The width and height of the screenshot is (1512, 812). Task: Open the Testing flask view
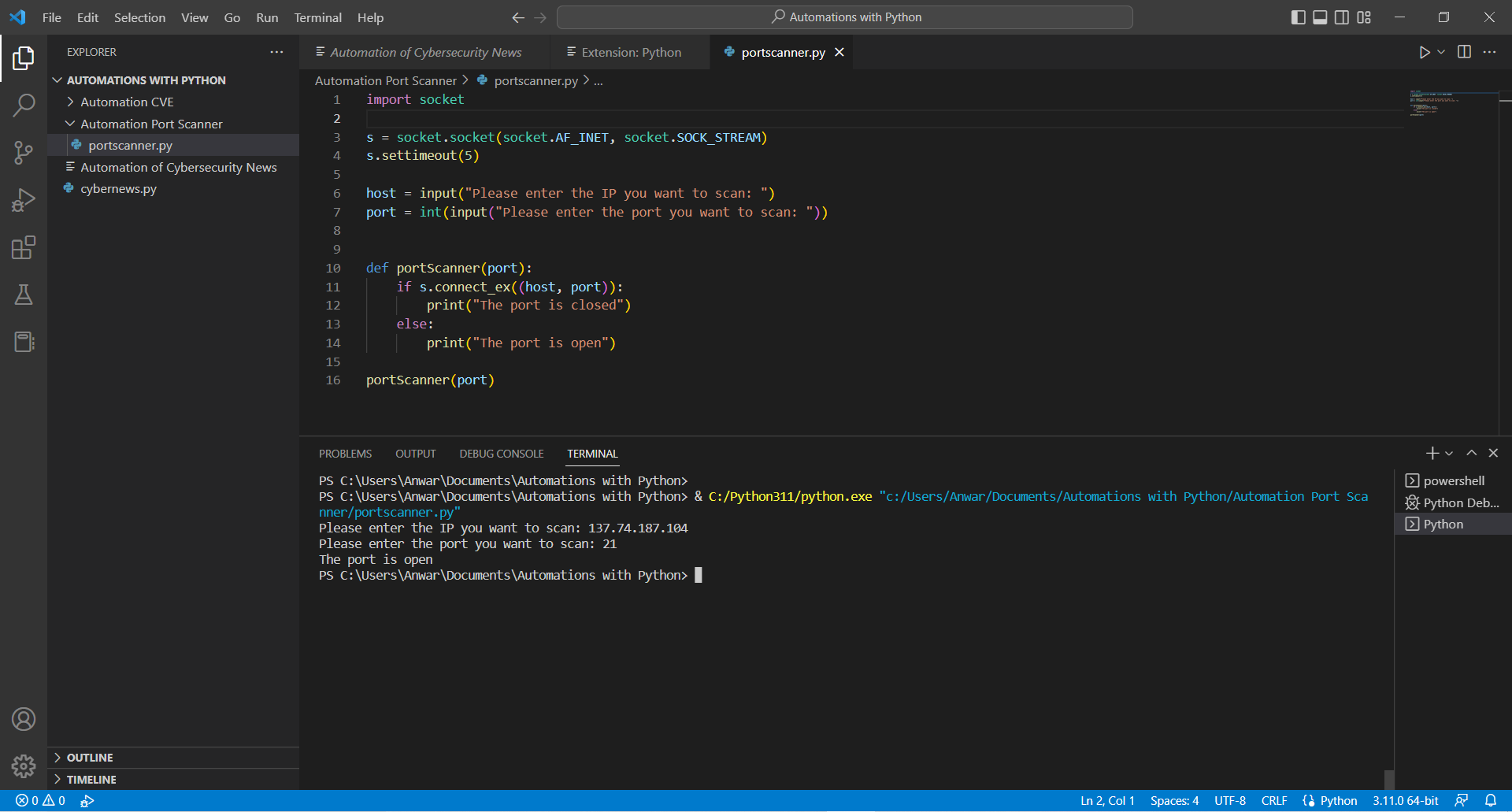pyautogui.click(x=24, y=295)
